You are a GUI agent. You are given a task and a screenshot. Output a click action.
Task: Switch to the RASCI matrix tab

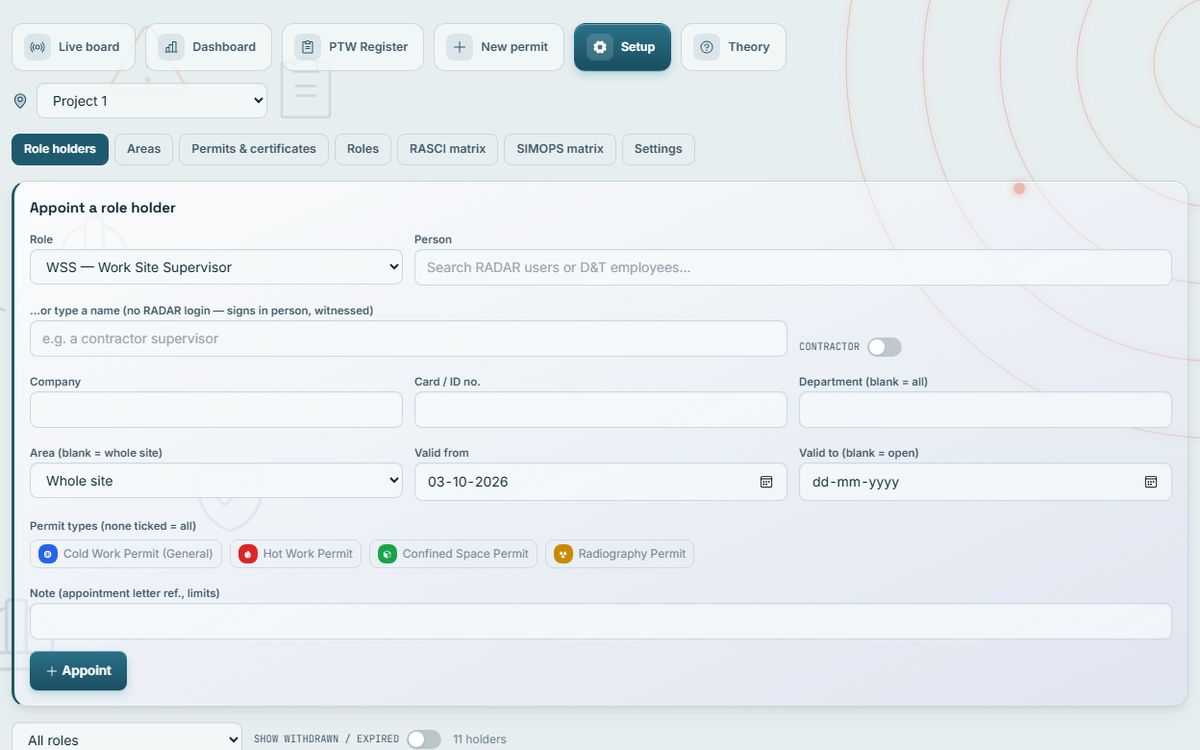[x=447, y=149]
